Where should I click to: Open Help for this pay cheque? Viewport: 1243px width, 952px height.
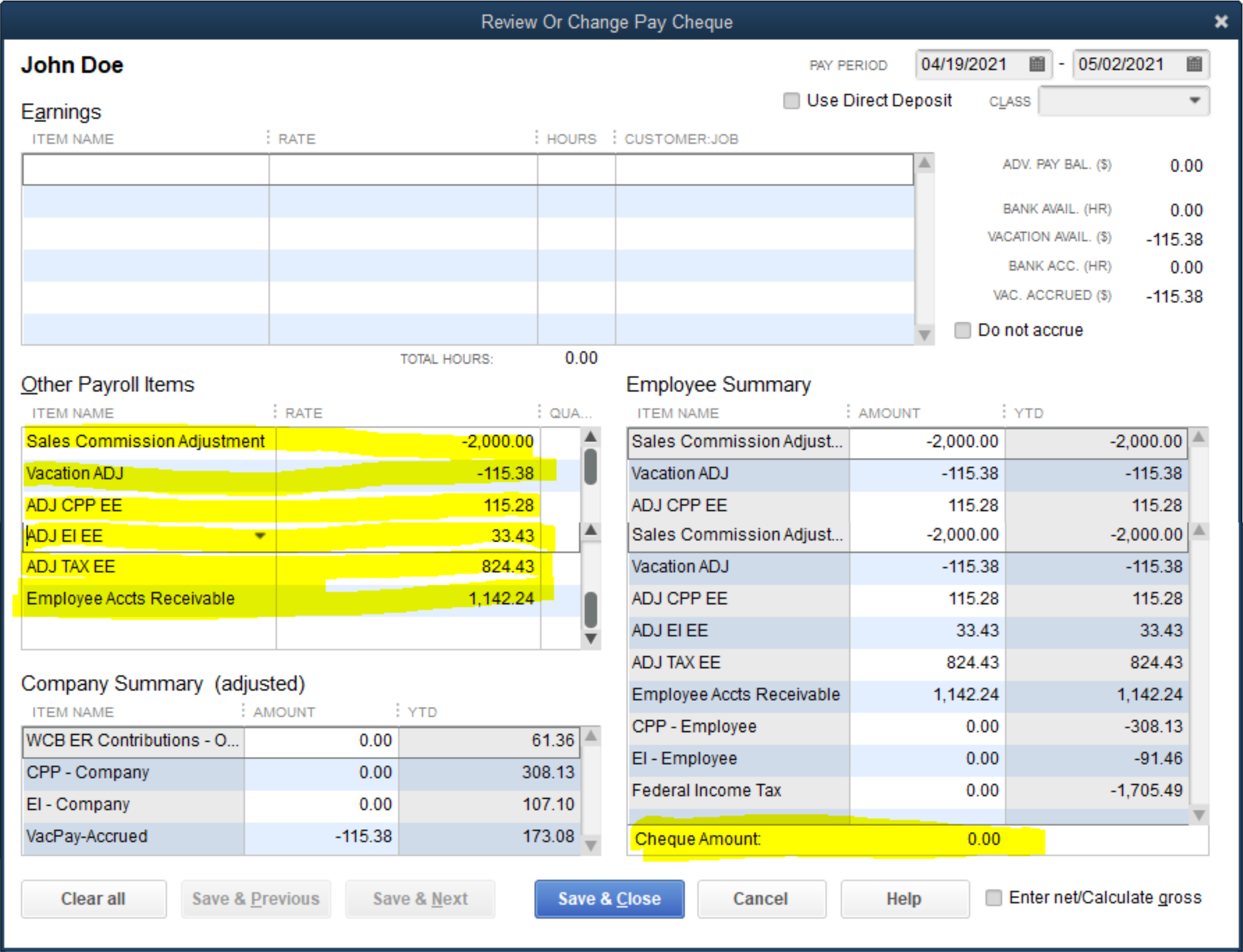(904, 899)
